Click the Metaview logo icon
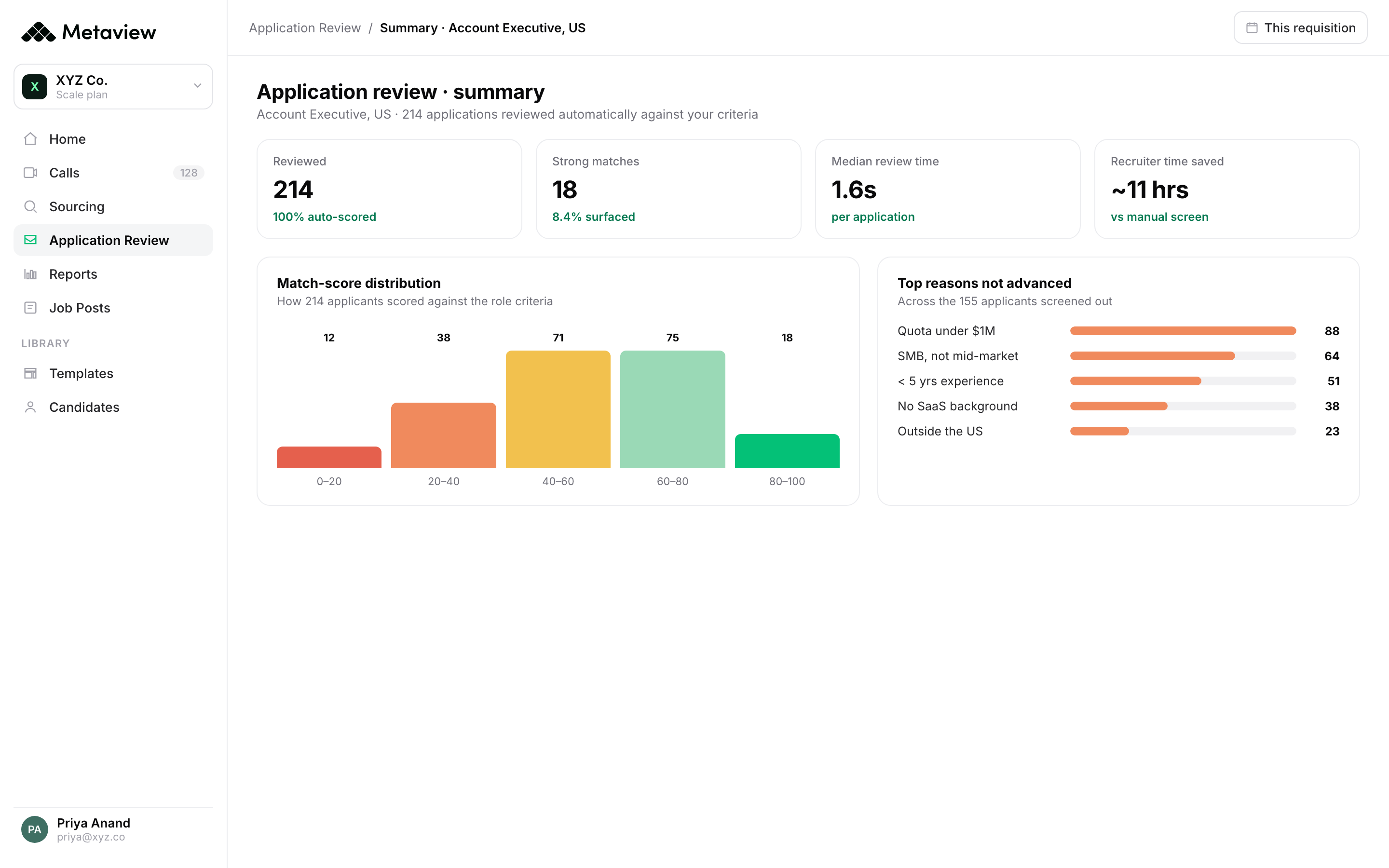The height and width of the screenshot is (868, 1389). click(39, 32)
